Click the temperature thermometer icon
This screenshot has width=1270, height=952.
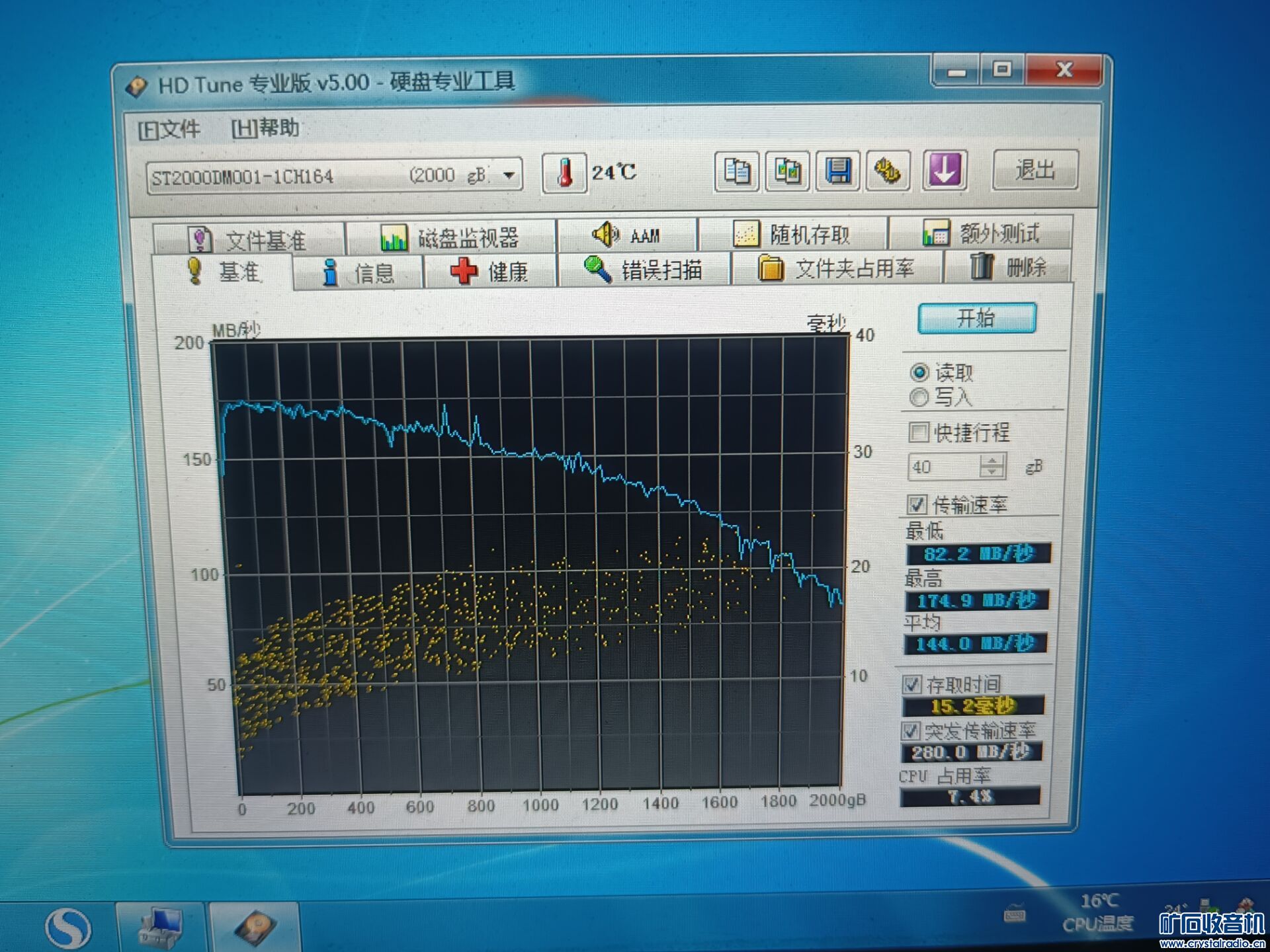point(564,173)
